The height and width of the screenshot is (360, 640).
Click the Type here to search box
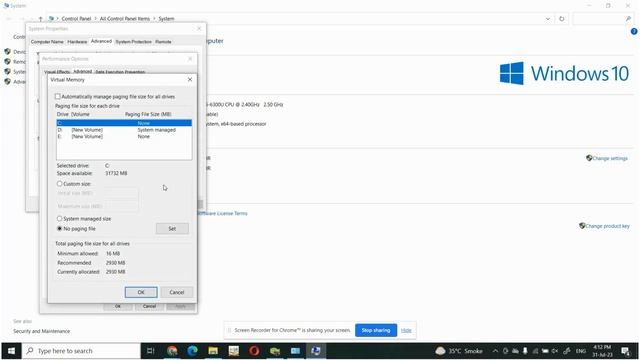coord(82,351)
